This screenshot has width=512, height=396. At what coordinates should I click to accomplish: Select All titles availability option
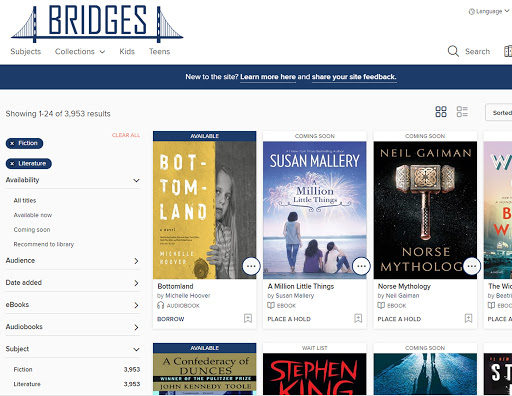(25, 200)
